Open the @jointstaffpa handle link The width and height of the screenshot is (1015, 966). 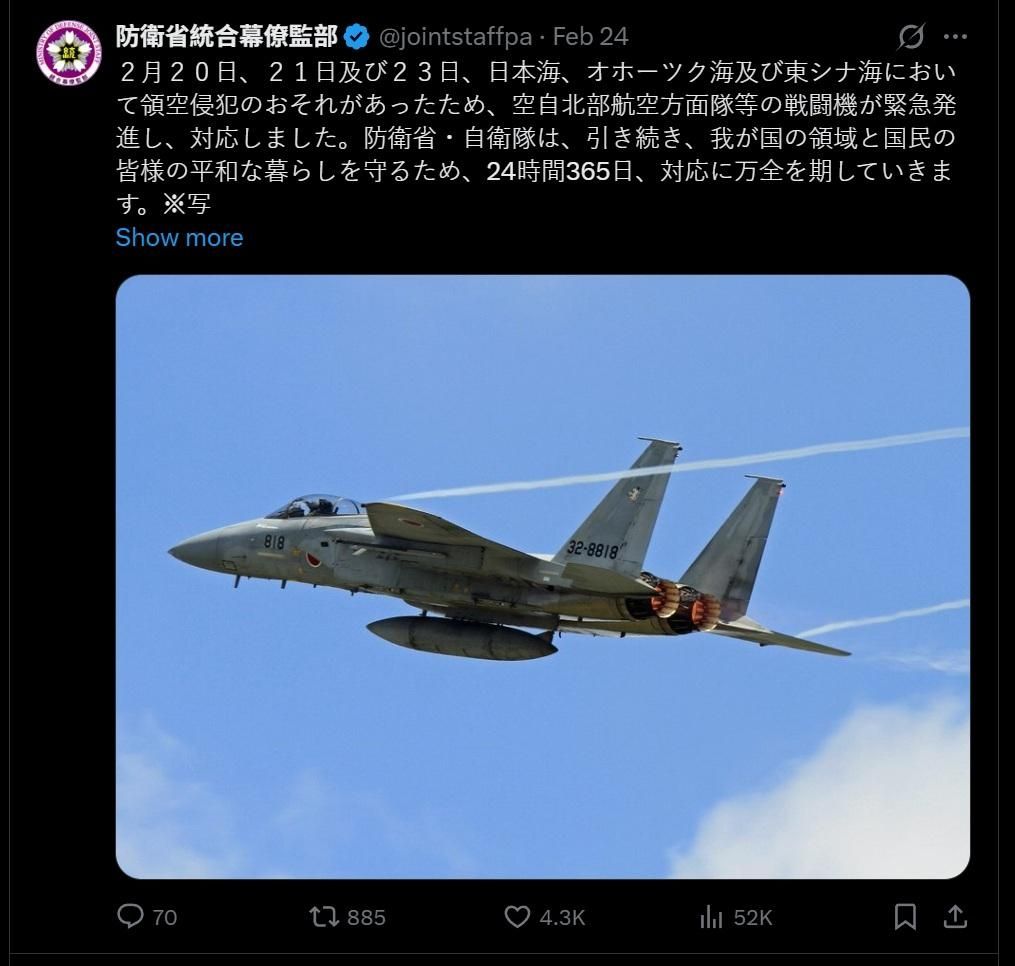455,37
